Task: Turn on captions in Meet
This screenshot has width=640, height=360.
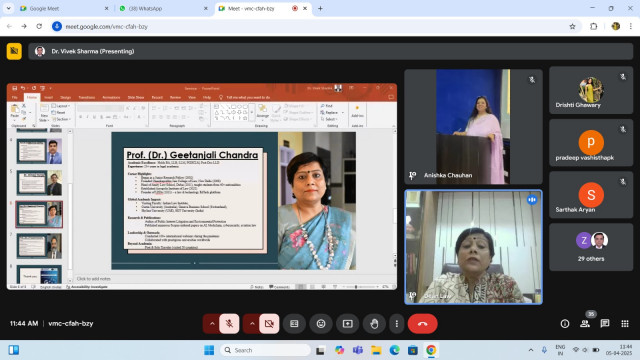Action: click(294, 324)
